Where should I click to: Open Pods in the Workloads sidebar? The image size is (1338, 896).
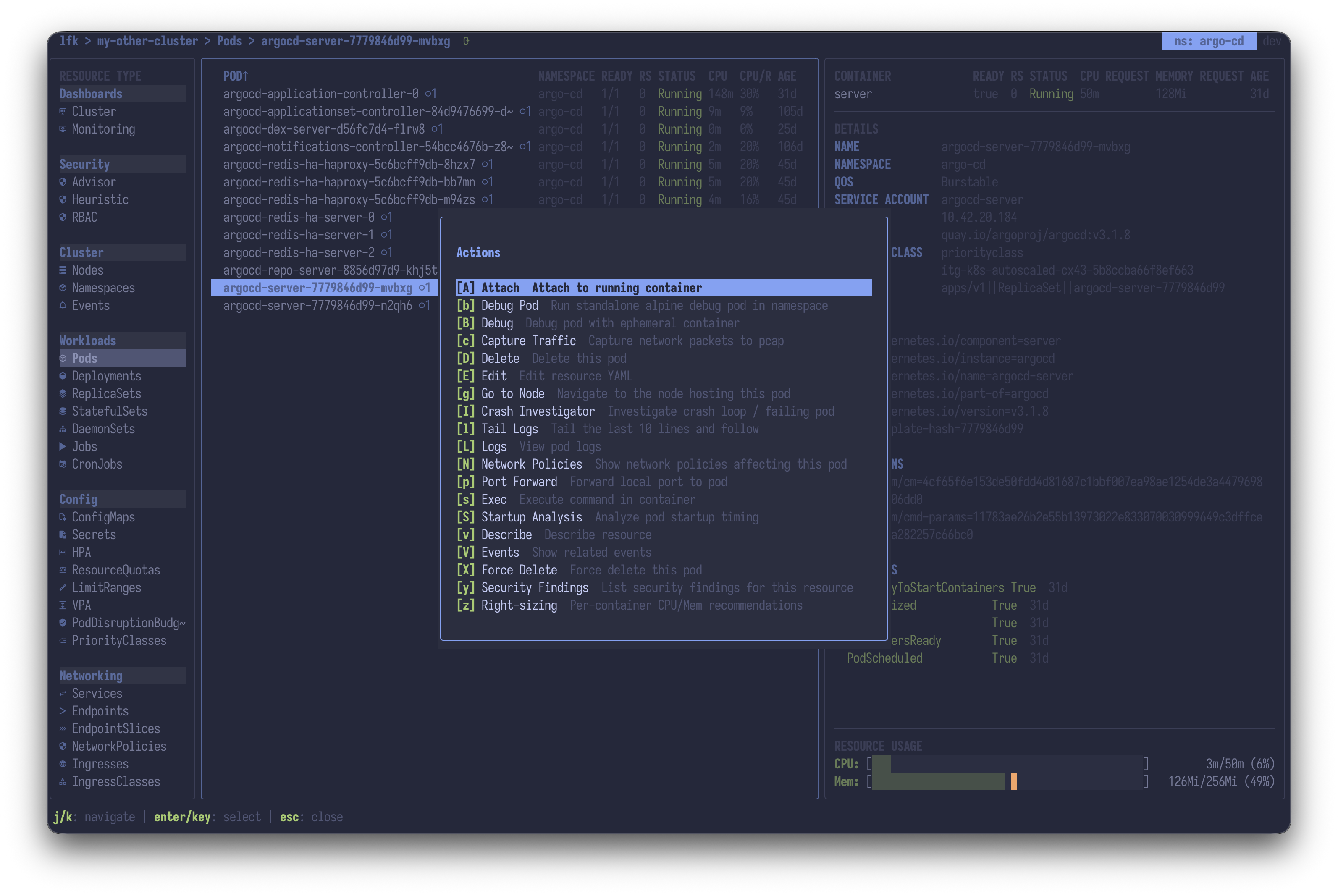point(122,359)
